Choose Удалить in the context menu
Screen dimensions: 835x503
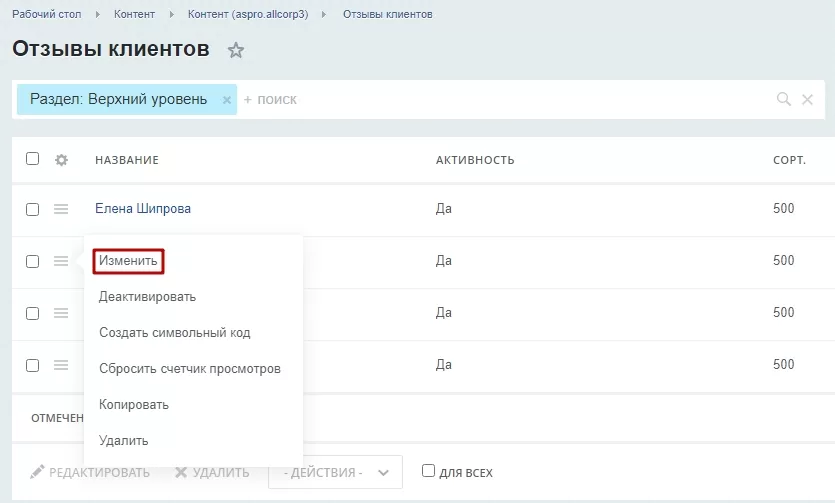[x=124, y=441]
